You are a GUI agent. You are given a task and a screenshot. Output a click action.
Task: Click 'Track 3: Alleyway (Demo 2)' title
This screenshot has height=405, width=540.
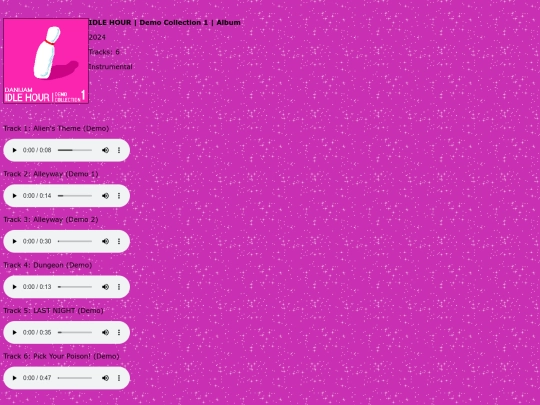click(x=51, y=219)
